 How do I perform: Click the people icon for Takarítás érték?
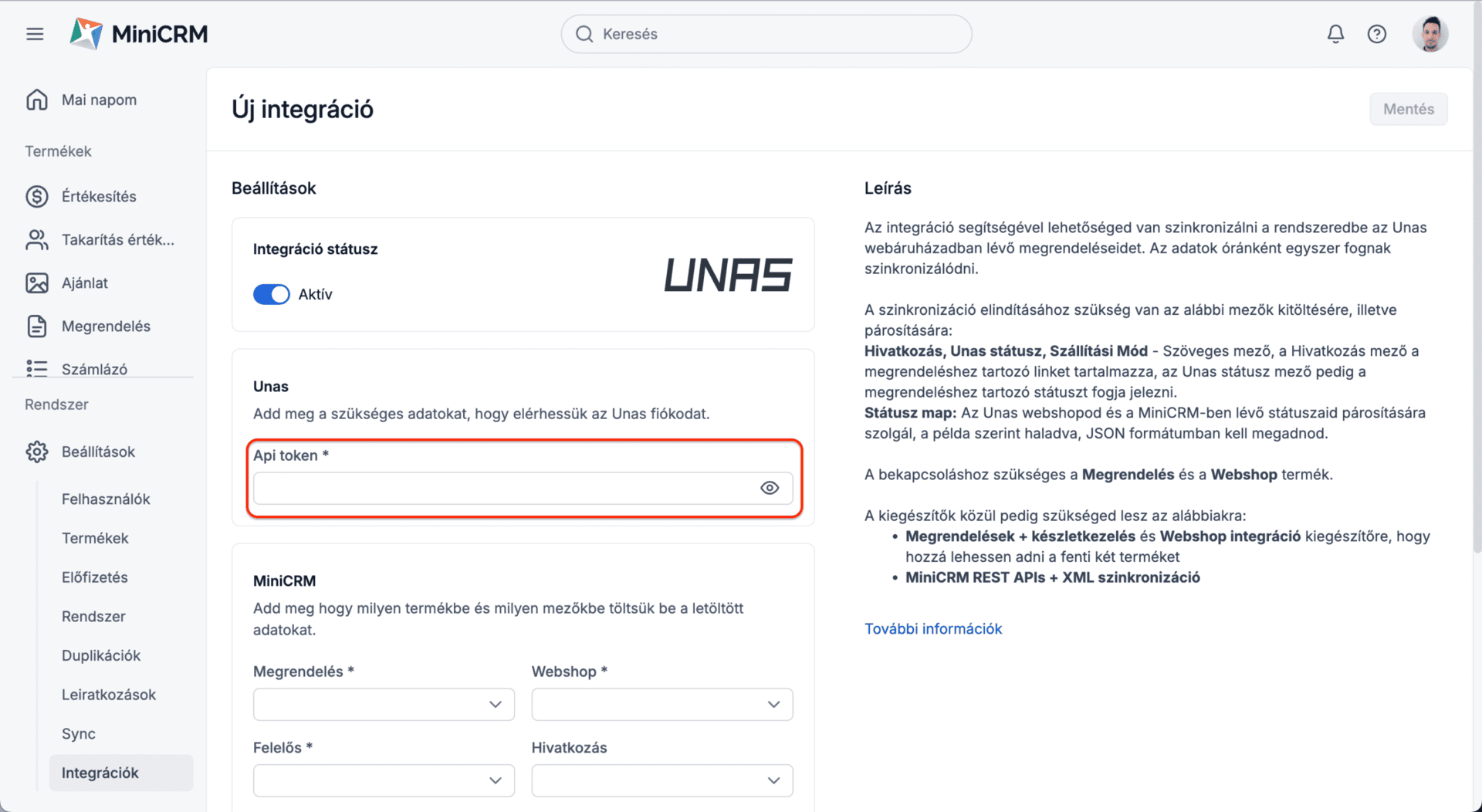pyautogui.click(x=36, y=239)
